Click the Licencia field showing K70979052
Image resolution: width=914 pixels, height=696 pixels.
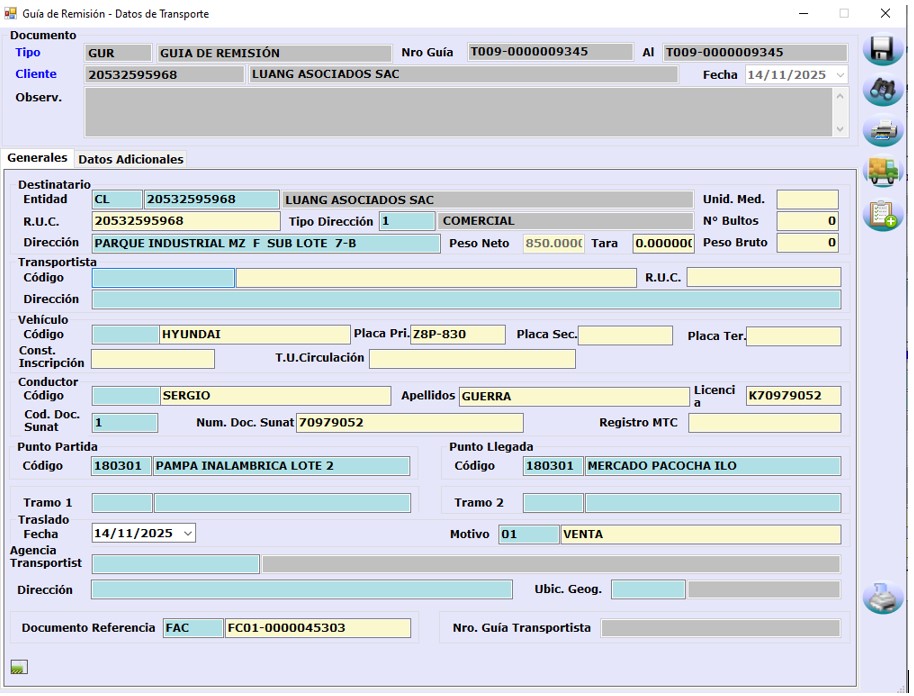pos(793,396)
